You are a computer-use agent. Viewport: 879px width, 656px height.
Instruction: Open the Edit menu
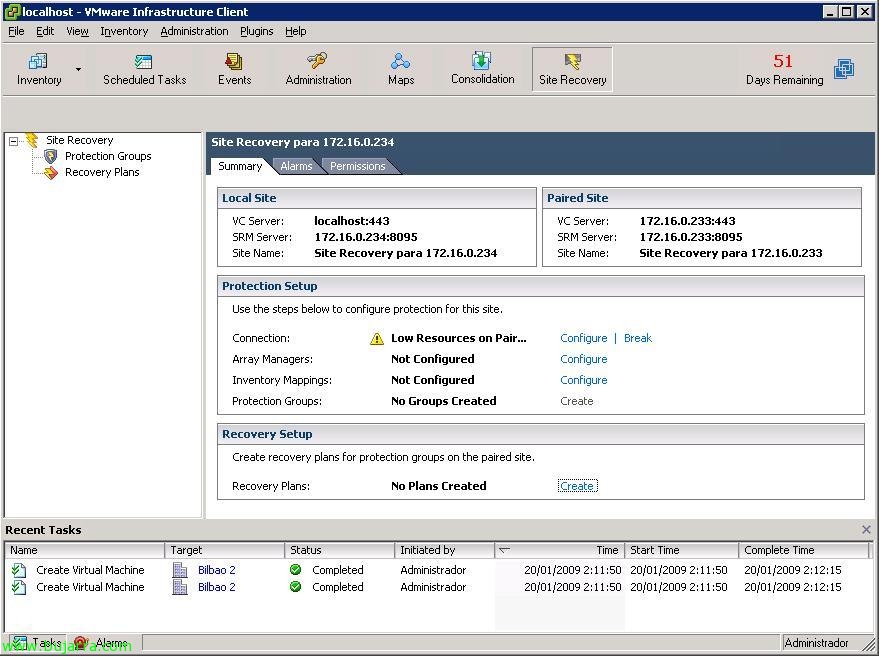pyautogui.click(x=45, y=31)
